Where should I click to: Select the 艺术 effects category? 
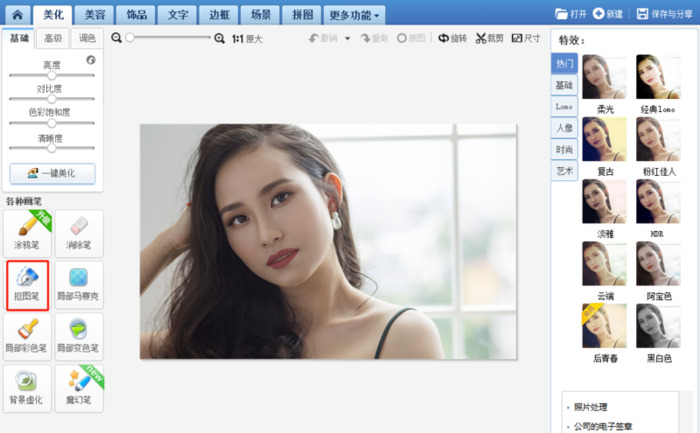coord(564,171)
